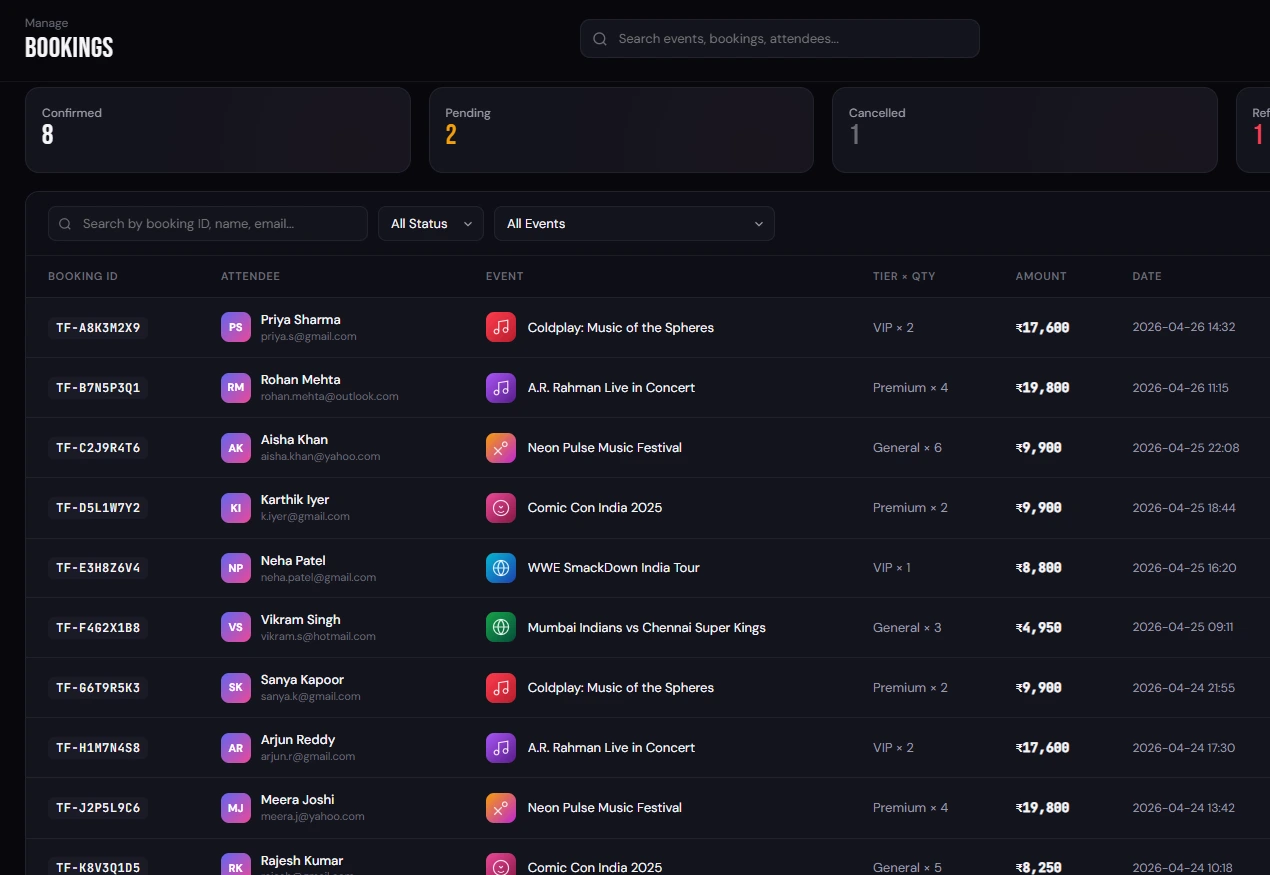Select the Confirmed stats card
The width and height of the screenshot is (1270, 875).
point(218,130)
